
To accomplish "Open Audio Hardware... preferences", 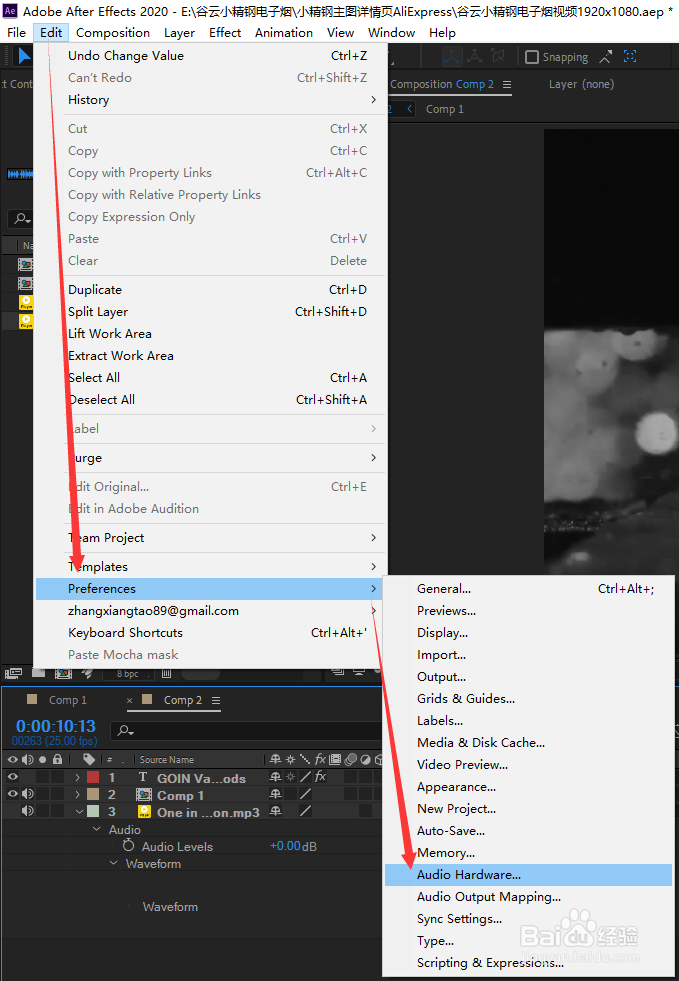I will pos(528,875).
